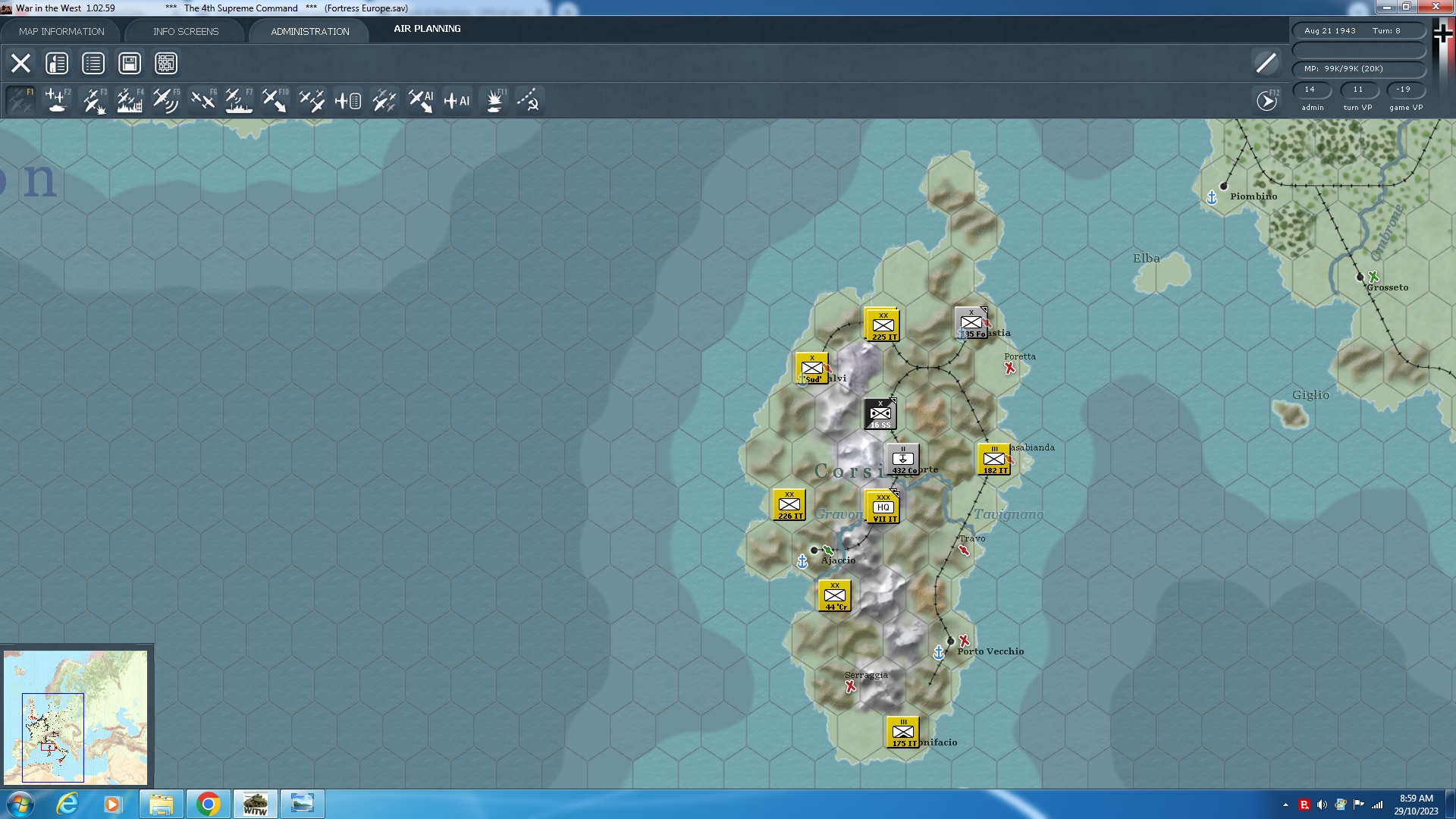Click the X to exit air planning mode
The image size is (1456, 819).
(20, 63)
